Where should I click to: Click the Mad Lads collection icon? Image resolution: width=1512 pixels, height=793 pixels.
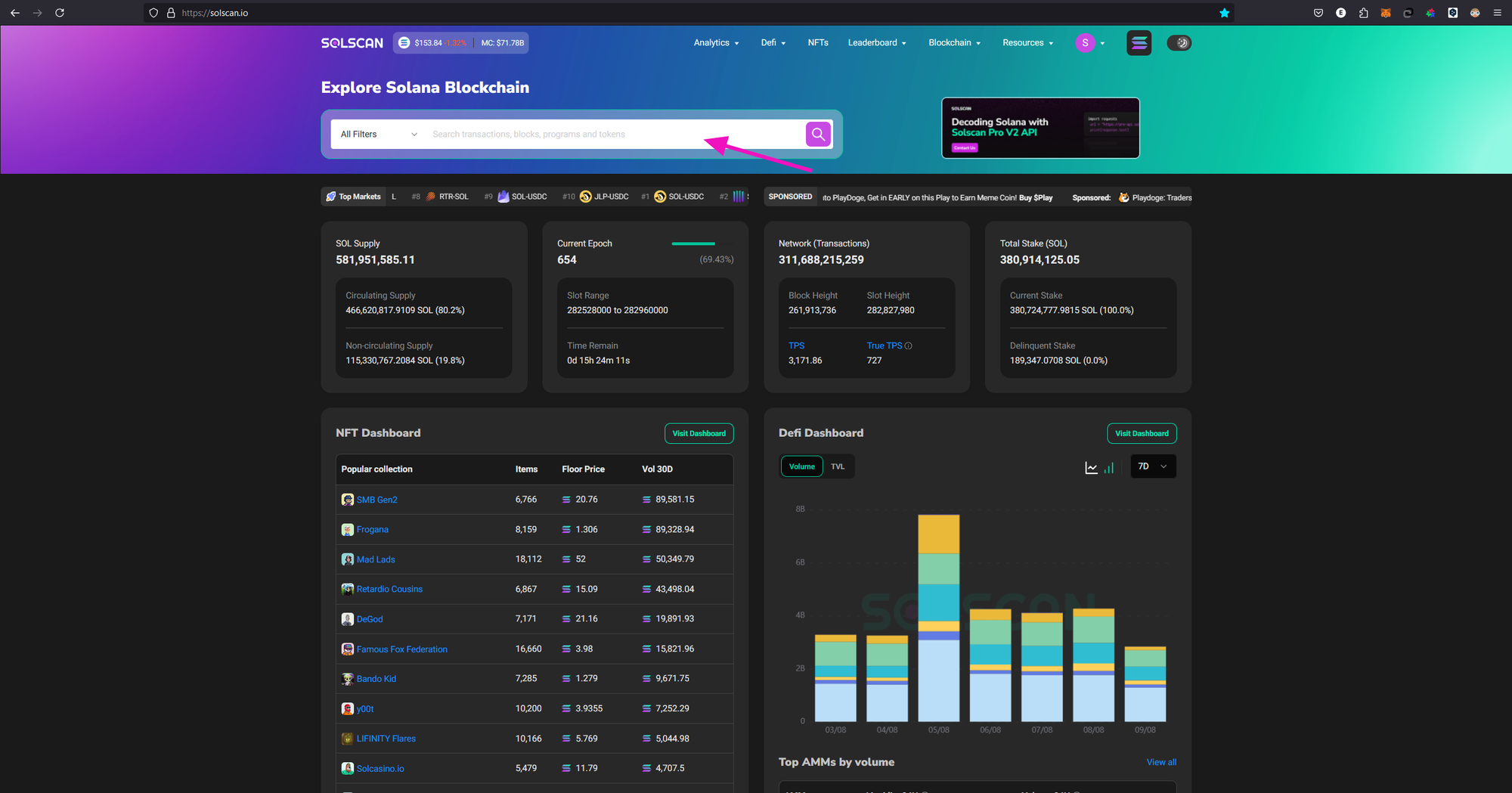[348, 559]
